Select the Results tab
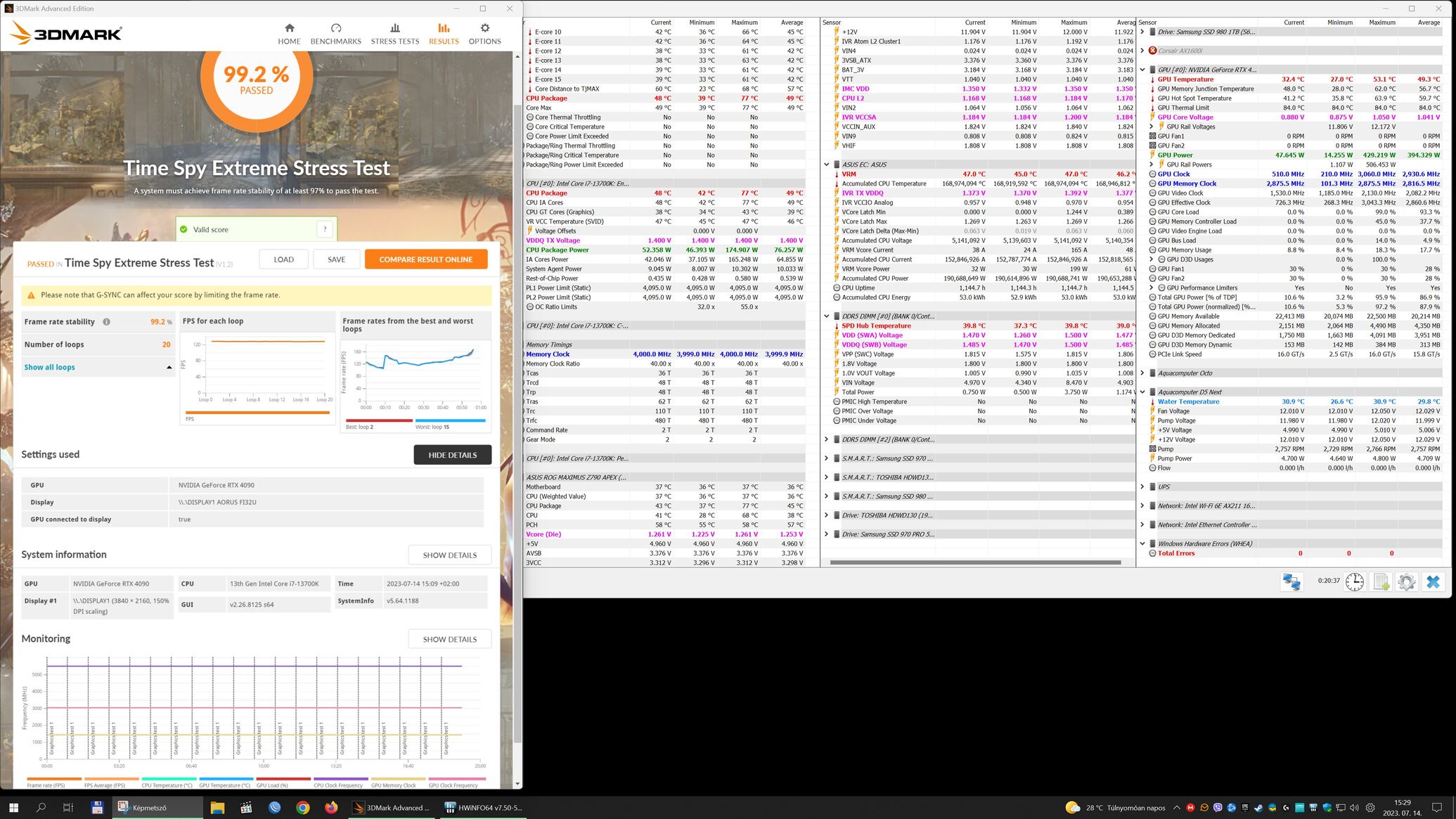The width and height of the screenshot is (1456, 819). coord(444,33)
